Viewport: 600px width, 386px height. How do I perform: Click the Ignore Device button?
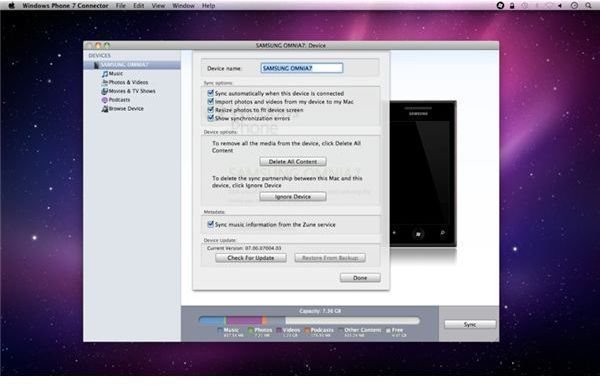pos(293,197)
